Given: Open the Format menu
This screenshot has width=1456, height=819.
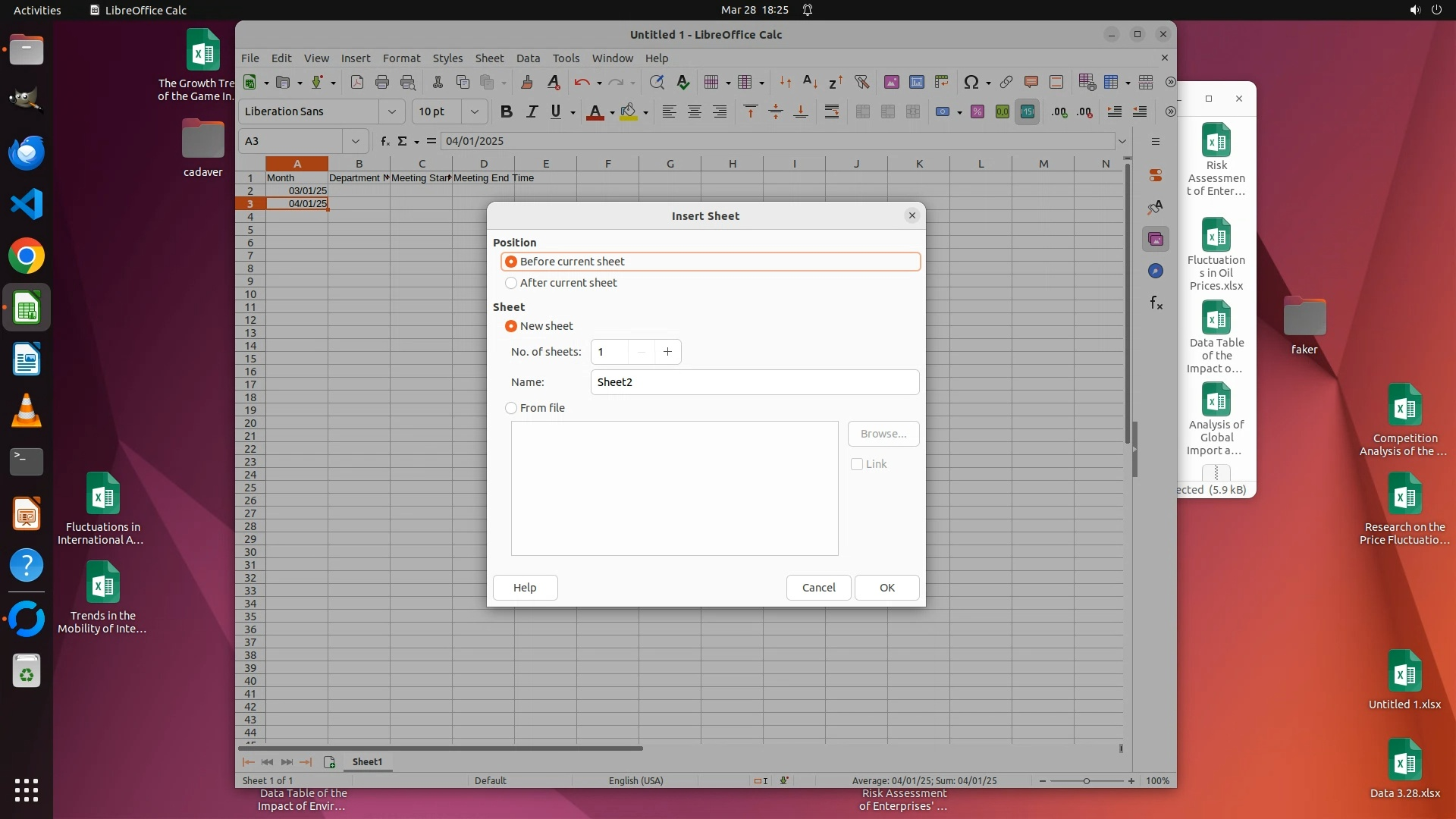Looking at the screenshot, I should click(x=401, y=58).
